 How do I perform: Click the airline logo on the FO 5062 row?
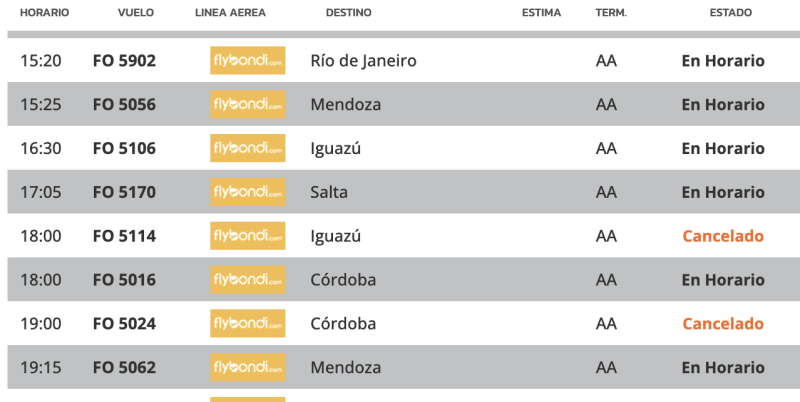247,368
